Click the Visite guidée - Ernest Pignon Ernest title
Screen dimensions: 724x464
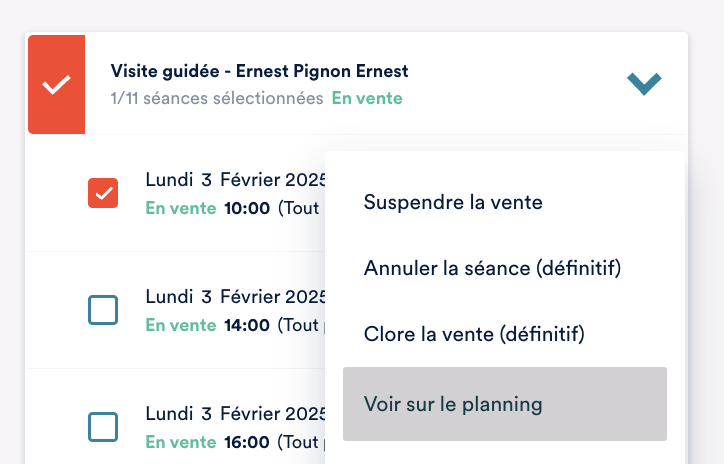259,71
